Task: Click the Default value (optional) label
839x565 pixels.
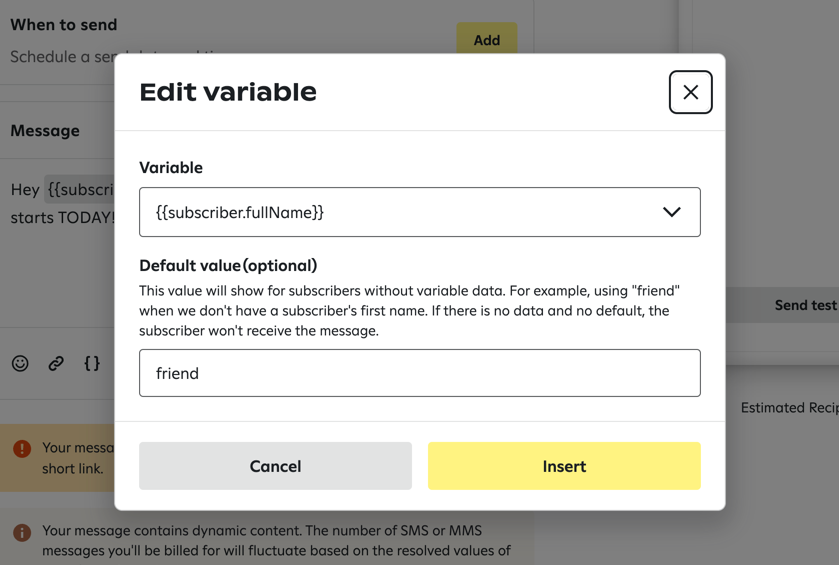Action: 228,265
